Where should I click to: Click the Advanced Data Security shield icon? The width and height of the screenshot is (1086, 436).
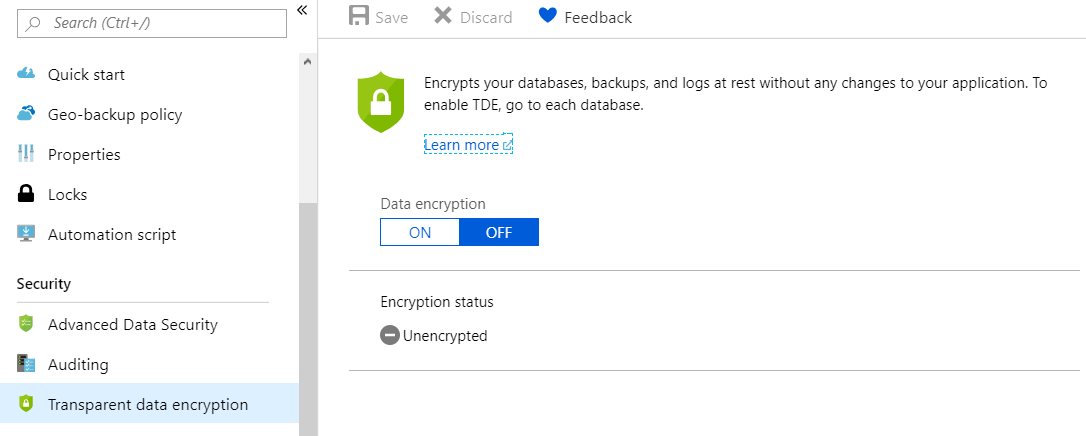point(27,324)
